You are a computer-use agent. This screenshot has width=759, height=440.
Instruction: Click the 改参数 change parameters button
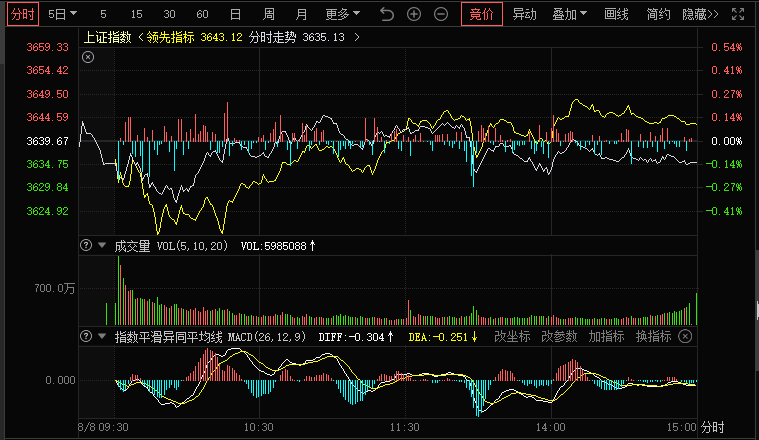(560, 337)
